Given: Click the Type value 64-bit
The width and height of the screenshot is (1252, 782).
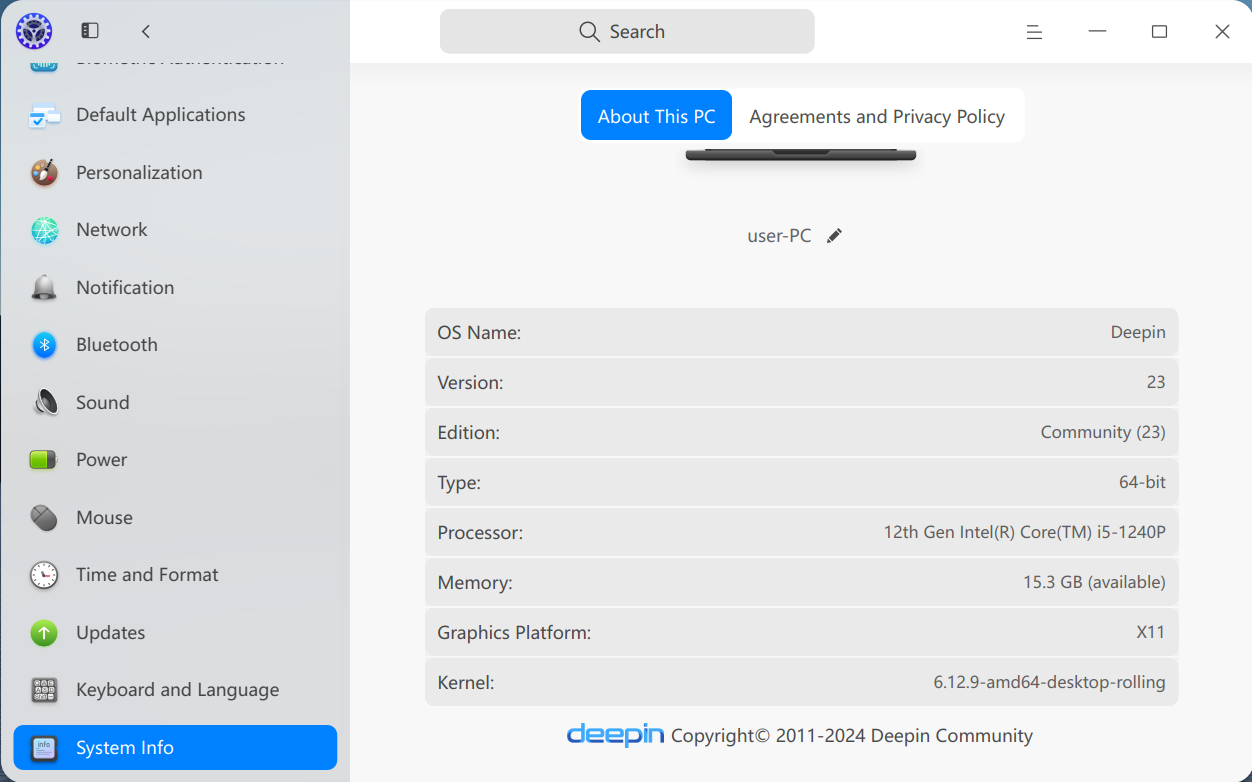Looking at the screenshot, I should tap(1142, 482).
